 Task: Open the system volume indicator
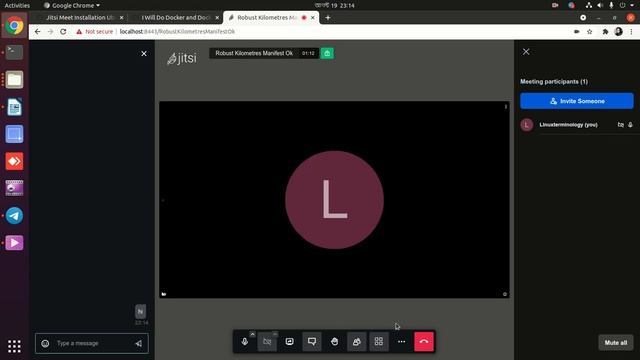pos(600,5)
